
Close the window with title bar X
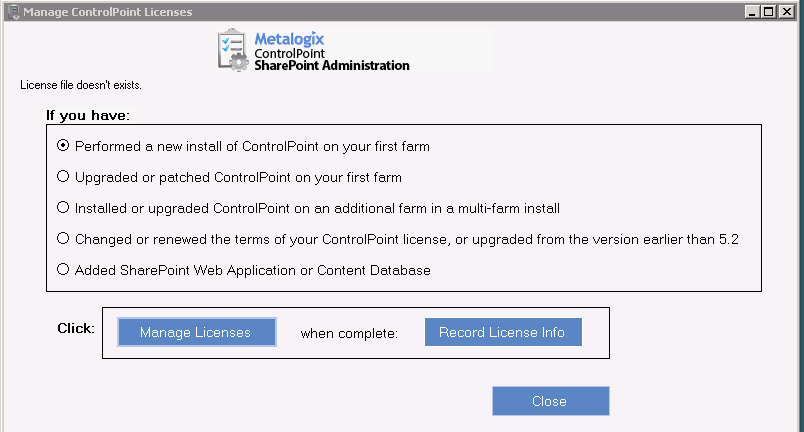(x=787, y=12)
